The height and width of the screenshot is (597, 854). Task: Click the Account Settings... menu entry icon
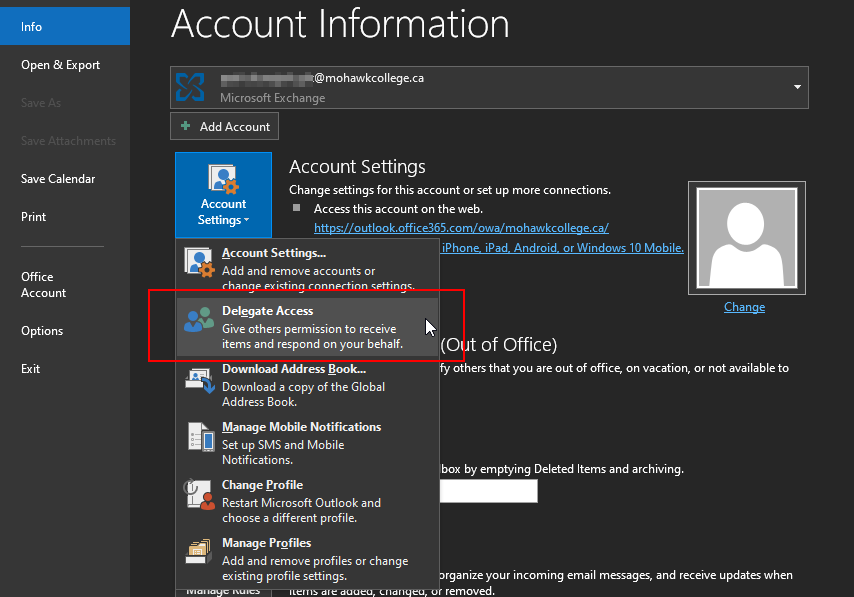click(x=198, y=260)
